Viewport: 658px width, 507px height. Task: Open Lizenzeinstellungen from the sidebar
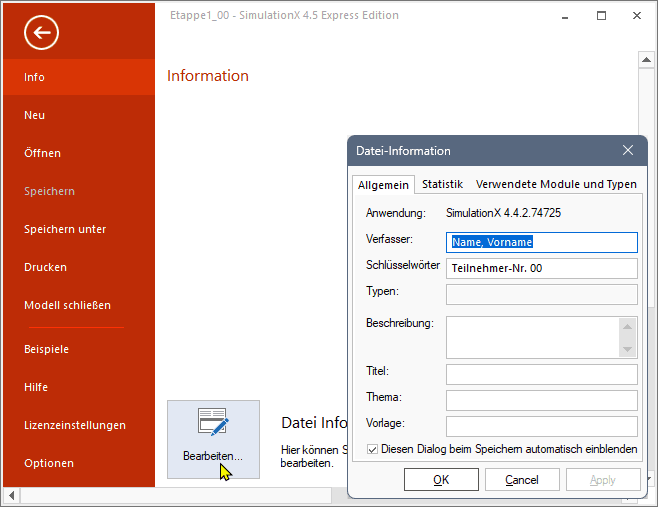coord(75,425)
